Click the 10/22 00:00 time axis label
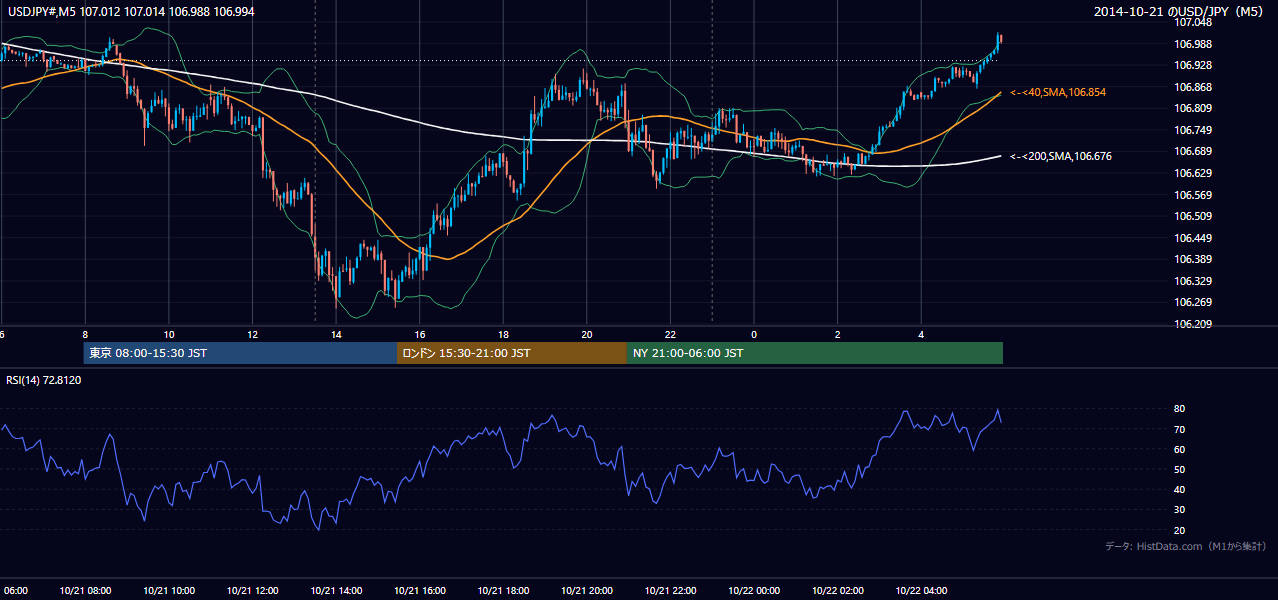This screenshot has width=1278, height=600. pos(754,591)
